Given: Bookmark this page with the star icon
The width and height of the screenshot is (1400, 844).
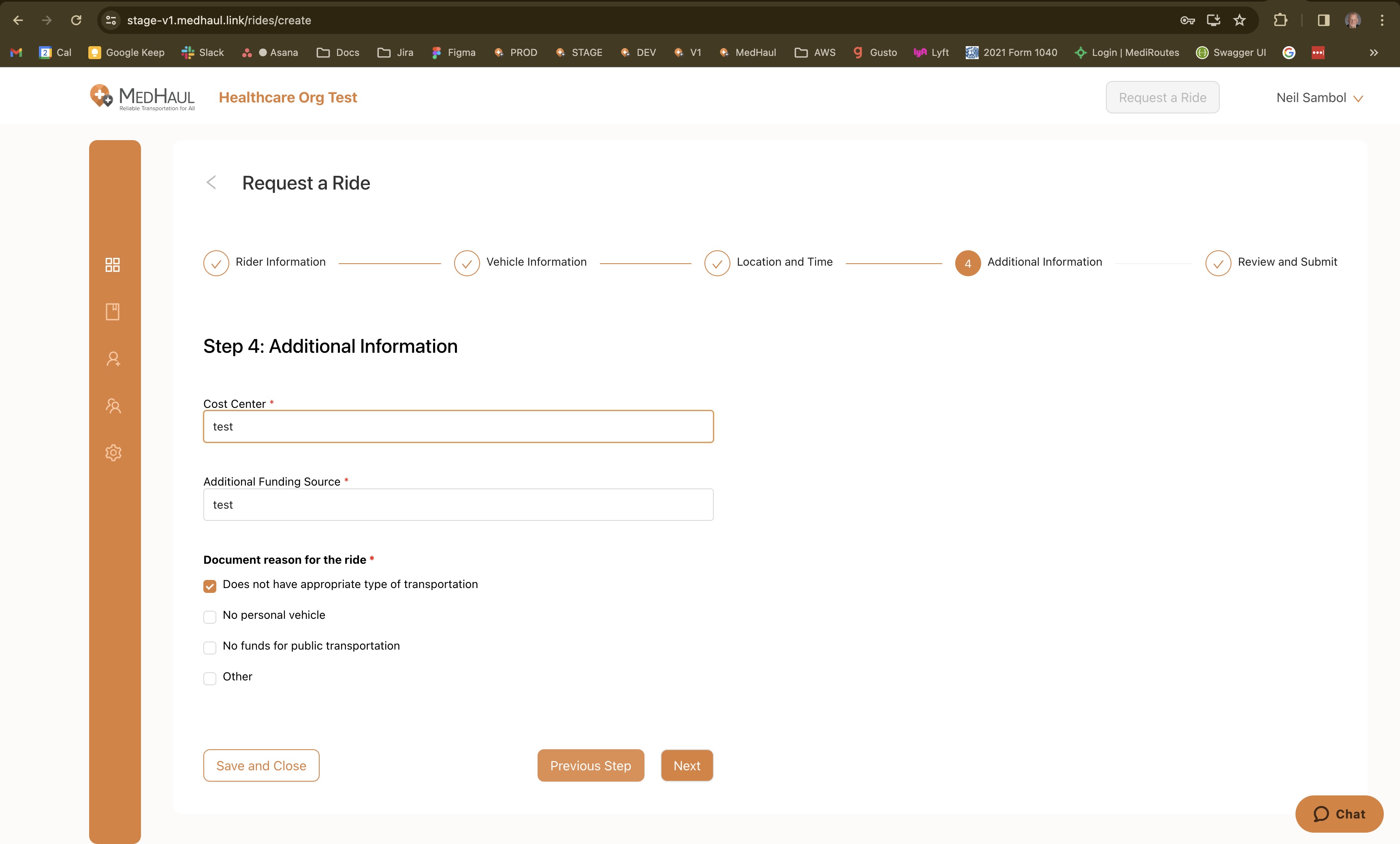Looking at the screenshot, I should 1239,20.
